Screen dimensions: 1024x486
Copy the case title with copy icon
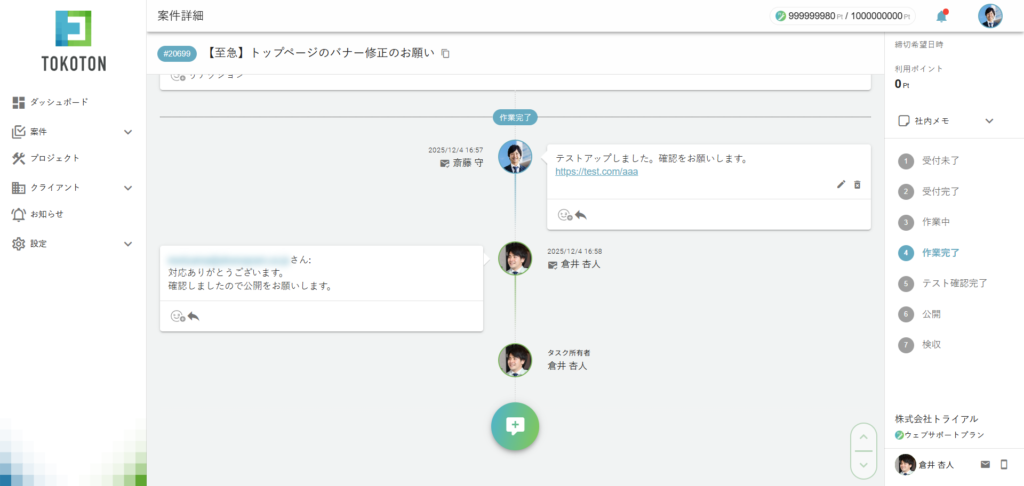446,53
